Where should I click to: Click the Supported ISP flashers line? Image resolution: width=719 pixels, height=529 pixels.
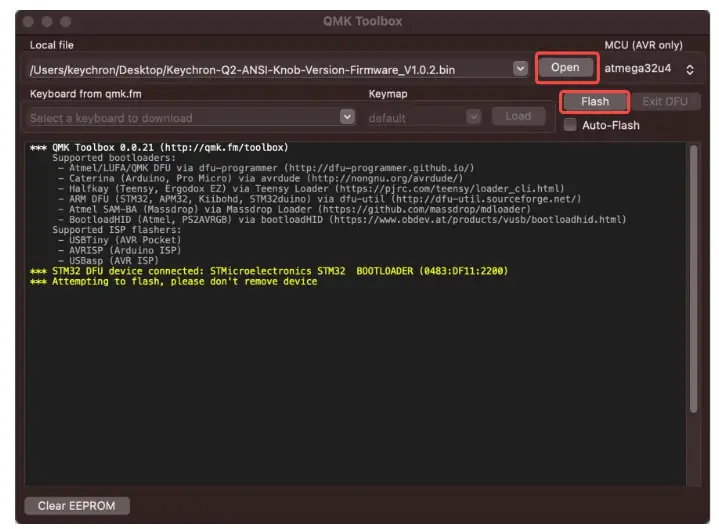[x=116, y=230]
